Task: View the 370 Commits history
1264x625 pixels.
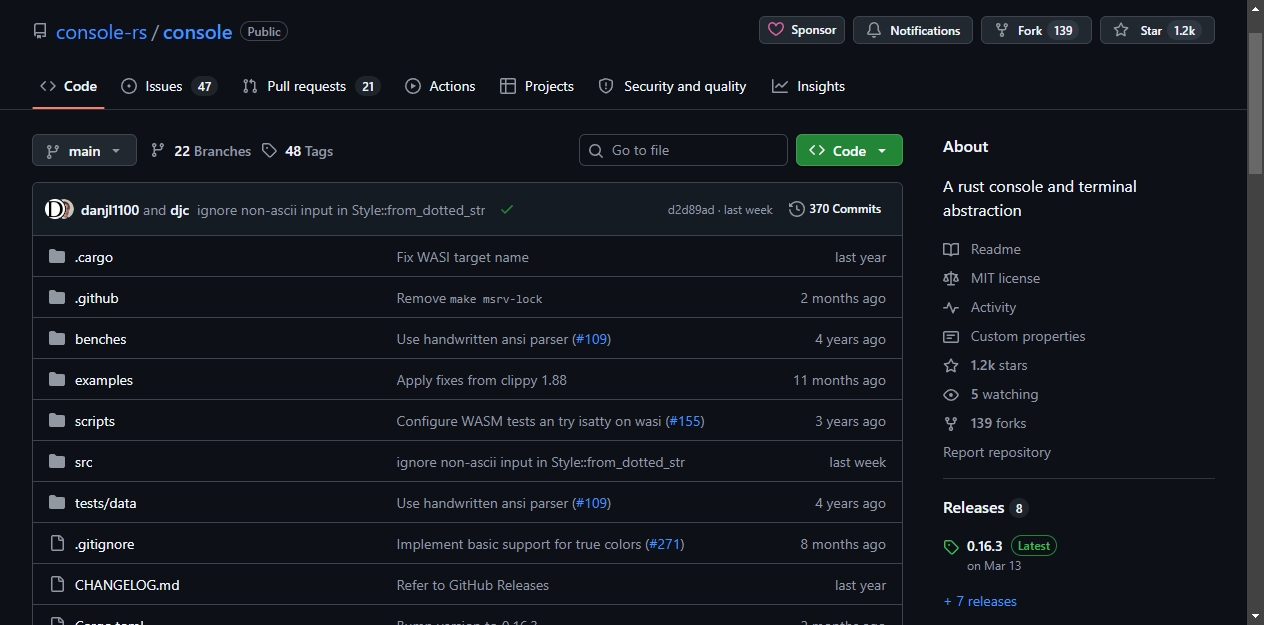Action: coord(835,209)
